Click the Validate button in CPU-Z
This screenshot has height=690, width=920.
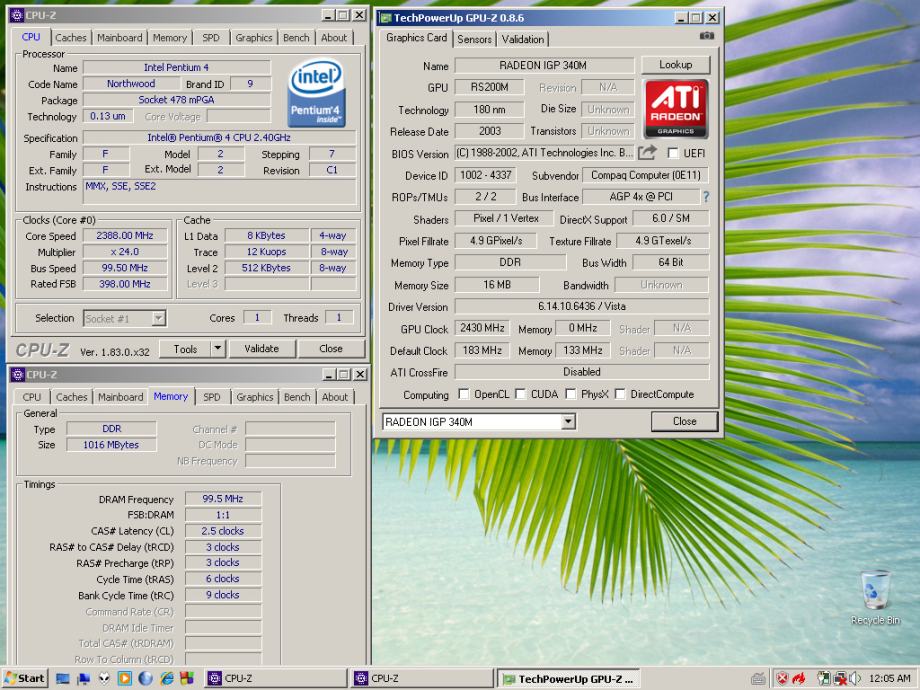tap(261, 349)
